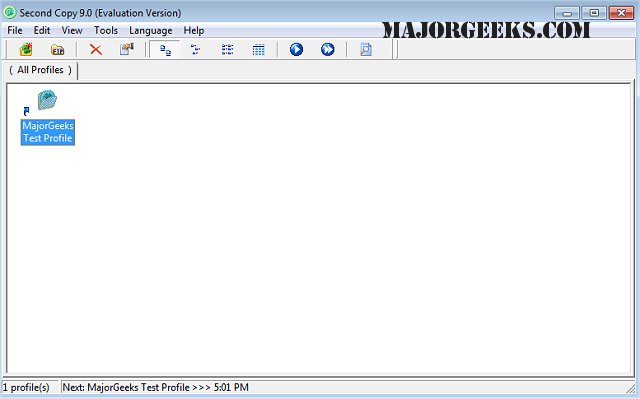This screenshot has width=640, height=399.
Task: Switch to details view icon
Action: click(258, 50)
